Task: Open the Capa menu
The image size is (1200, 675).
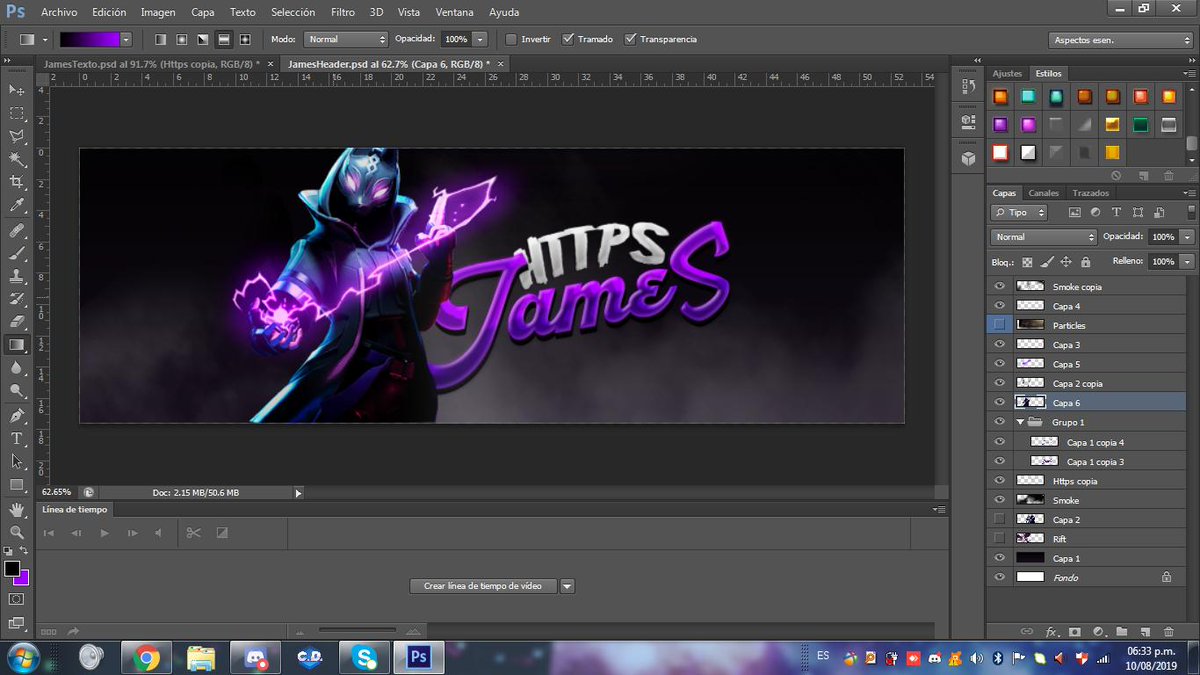Action: [202, 12]
